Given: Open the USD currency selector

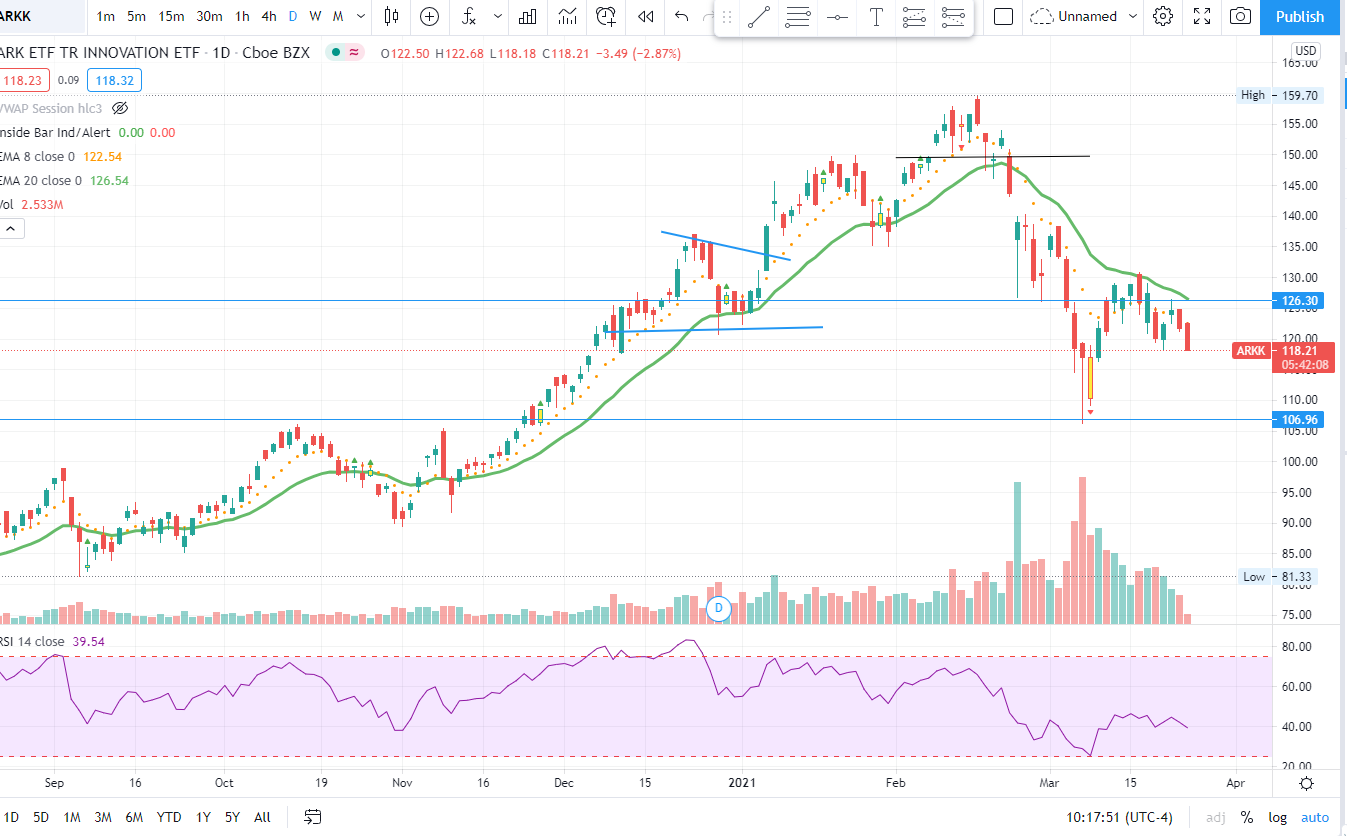Looking at the screenshot, I should pos(1306,51).
